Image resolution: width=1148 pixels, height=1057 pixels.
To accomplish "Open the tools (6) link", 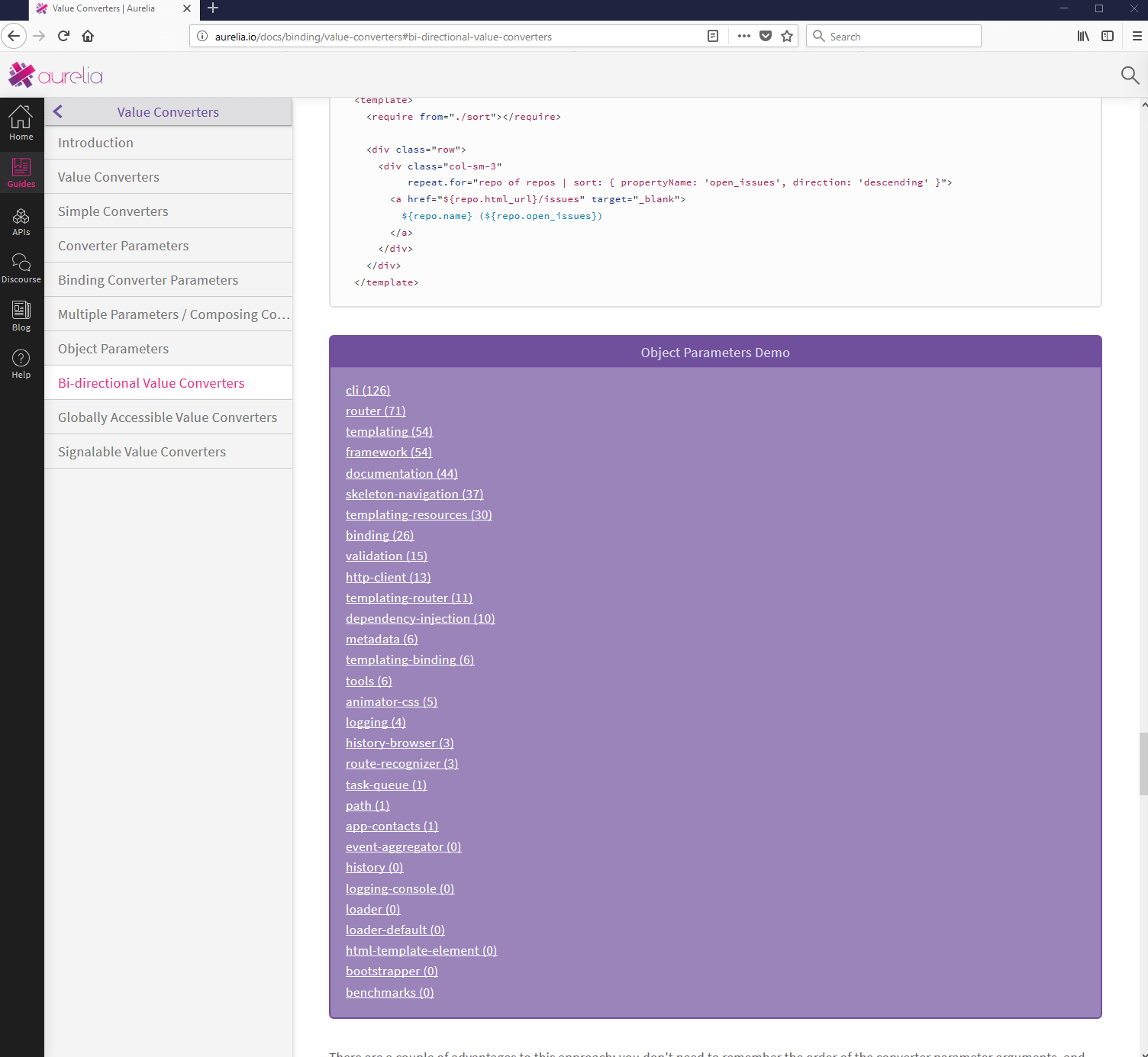I will (369, 681).
